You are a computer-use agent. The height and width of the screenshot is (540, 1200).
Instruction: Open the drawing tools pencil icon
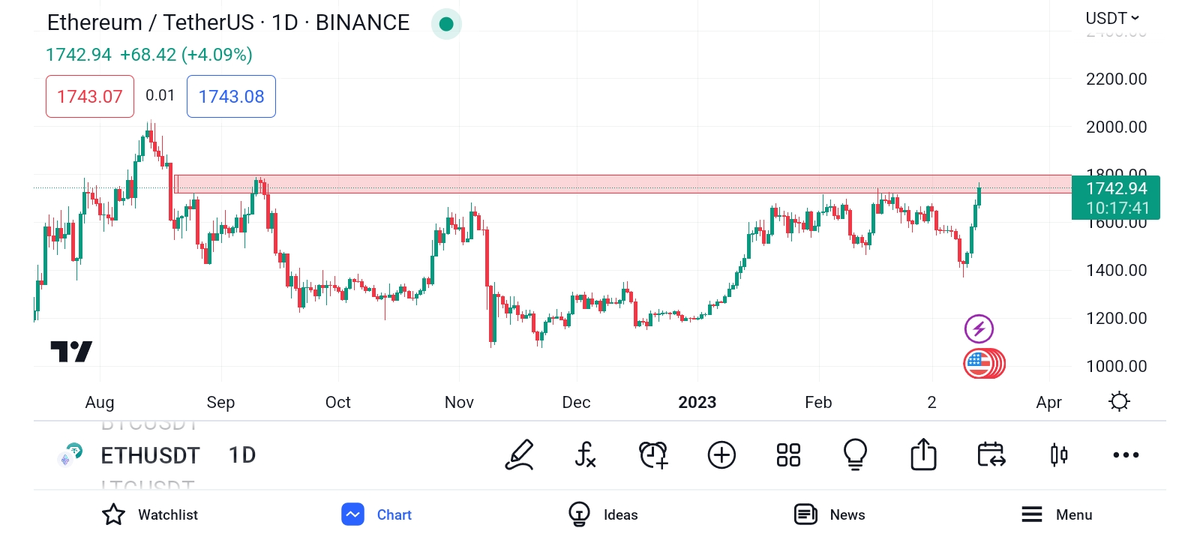(x=519, y=455)
